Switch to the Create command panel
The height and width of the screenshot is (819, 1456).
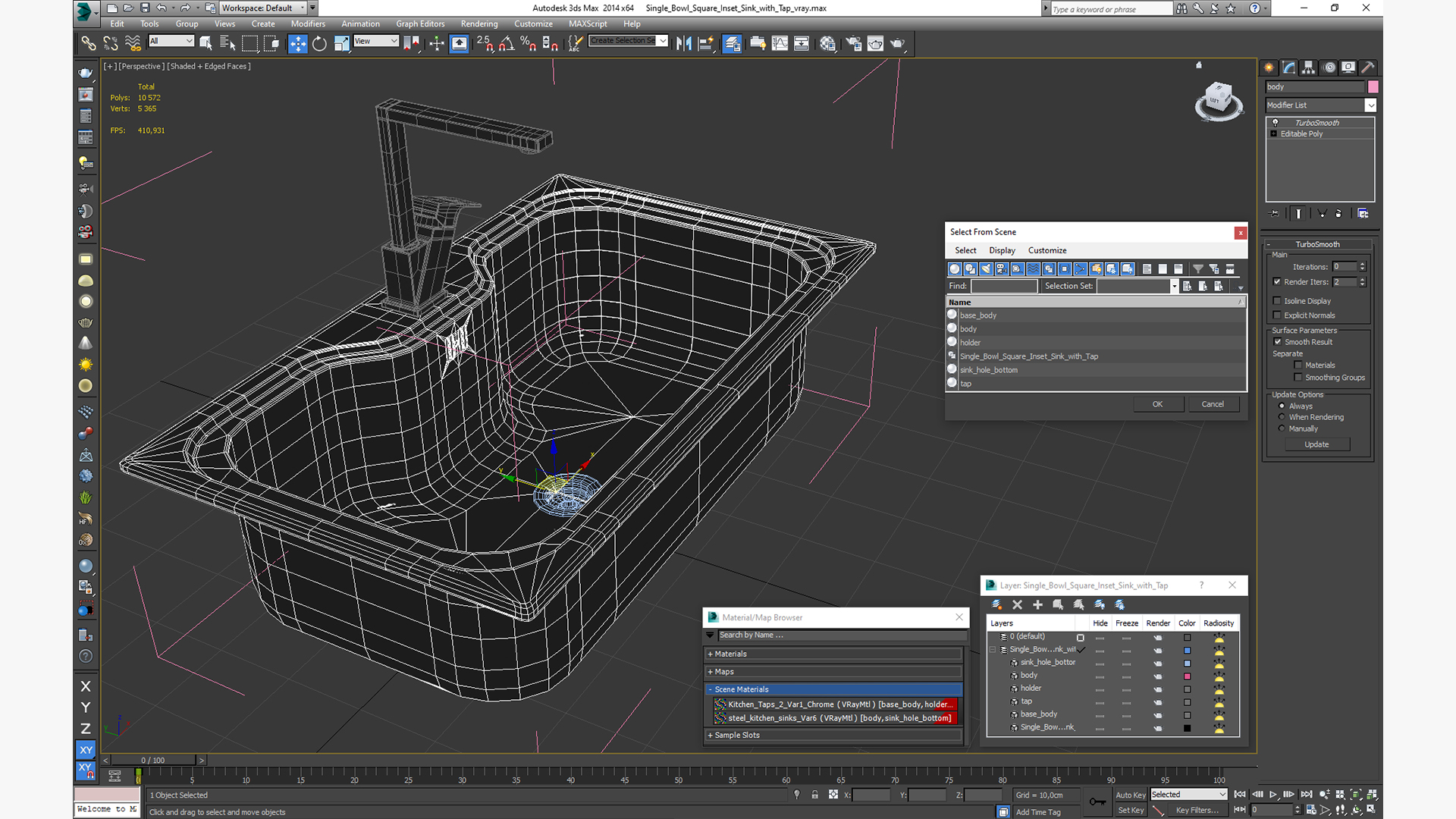click(1269, 67)
